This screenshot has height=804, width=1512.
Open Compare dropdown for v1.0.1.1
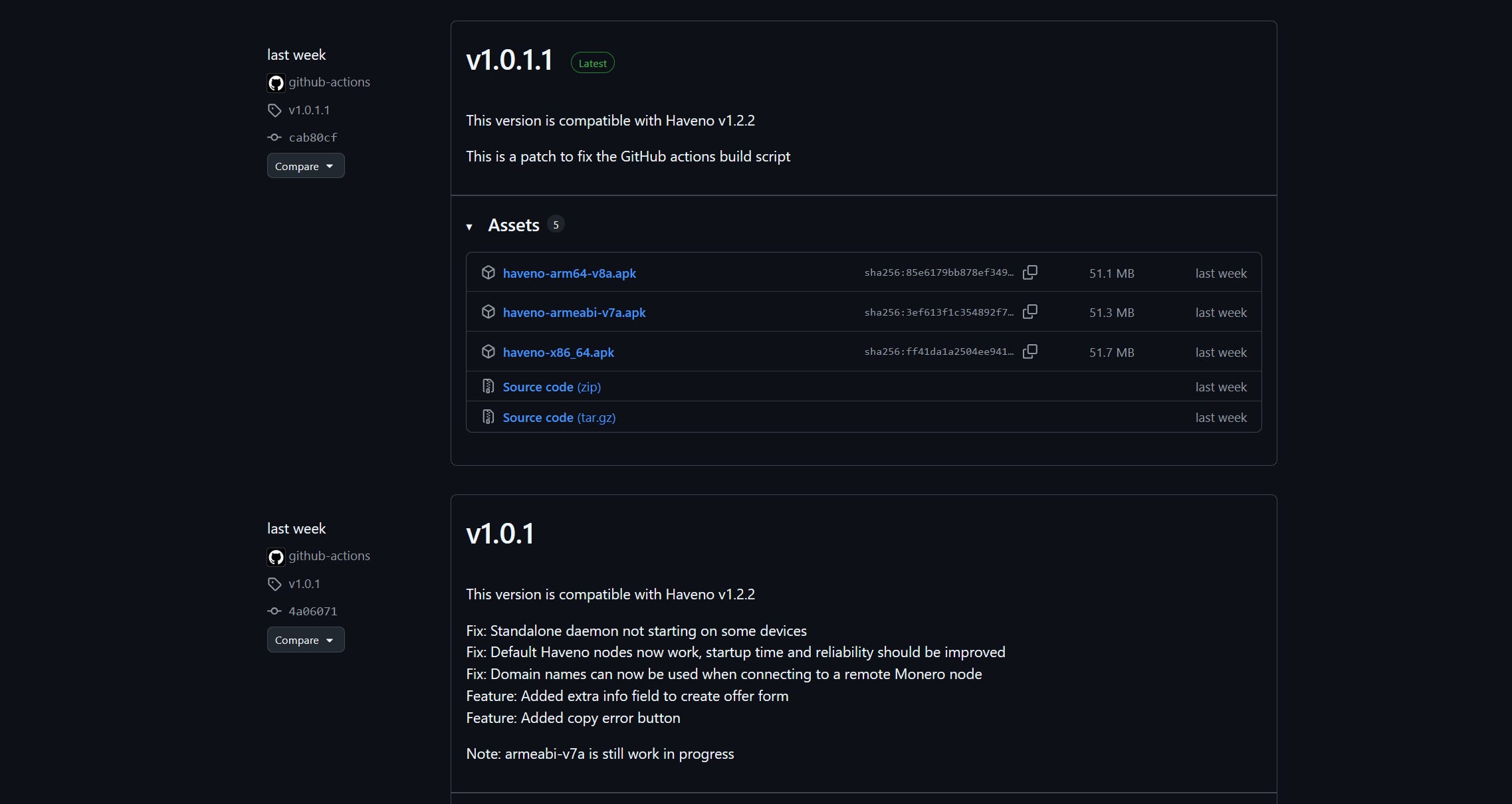pyautogui.click(x=305, y=166)
